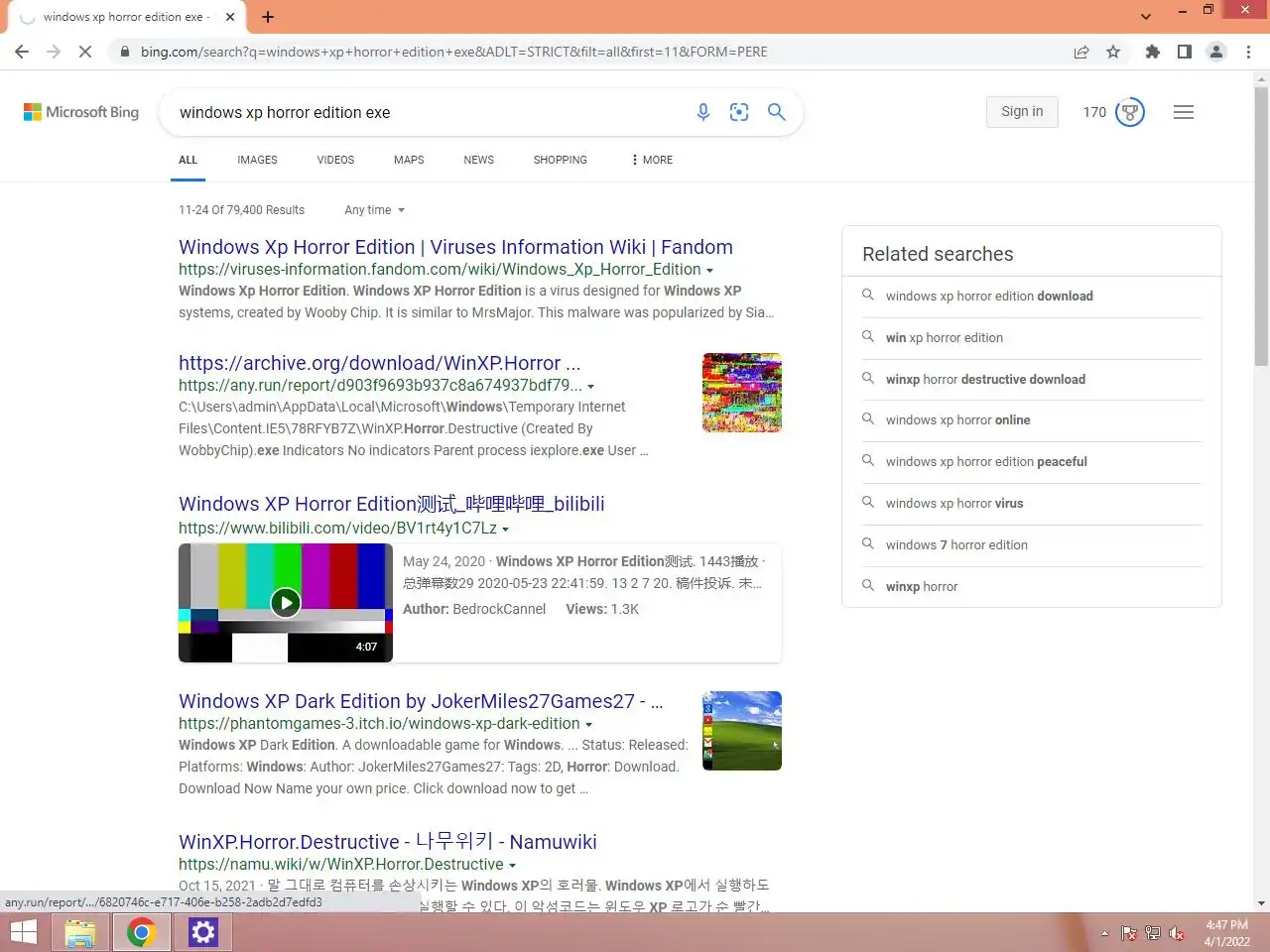This screenshot has height=952, width=1270.
Task: Open the Any time filter dropdown
Action: (x=374, y=210)
